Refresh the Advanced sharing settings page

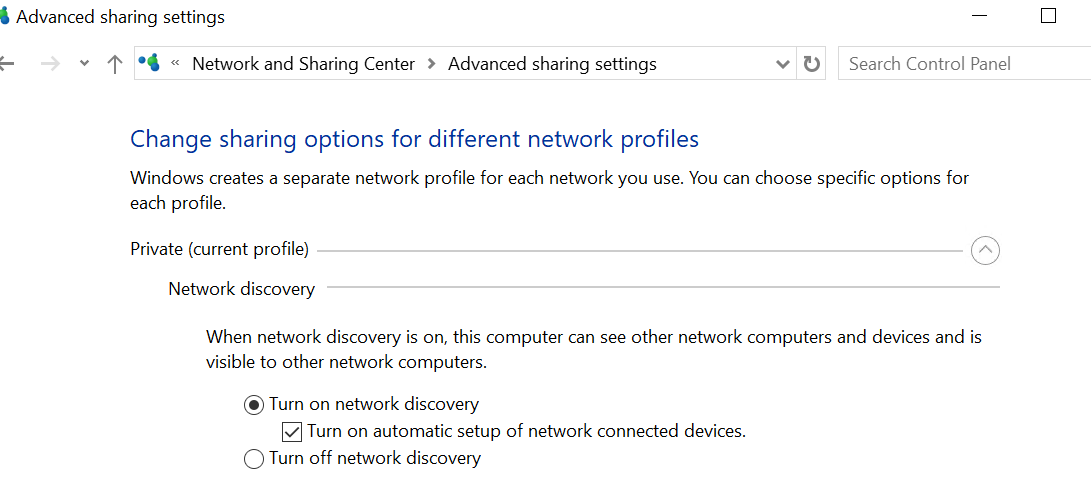(812, 64)
